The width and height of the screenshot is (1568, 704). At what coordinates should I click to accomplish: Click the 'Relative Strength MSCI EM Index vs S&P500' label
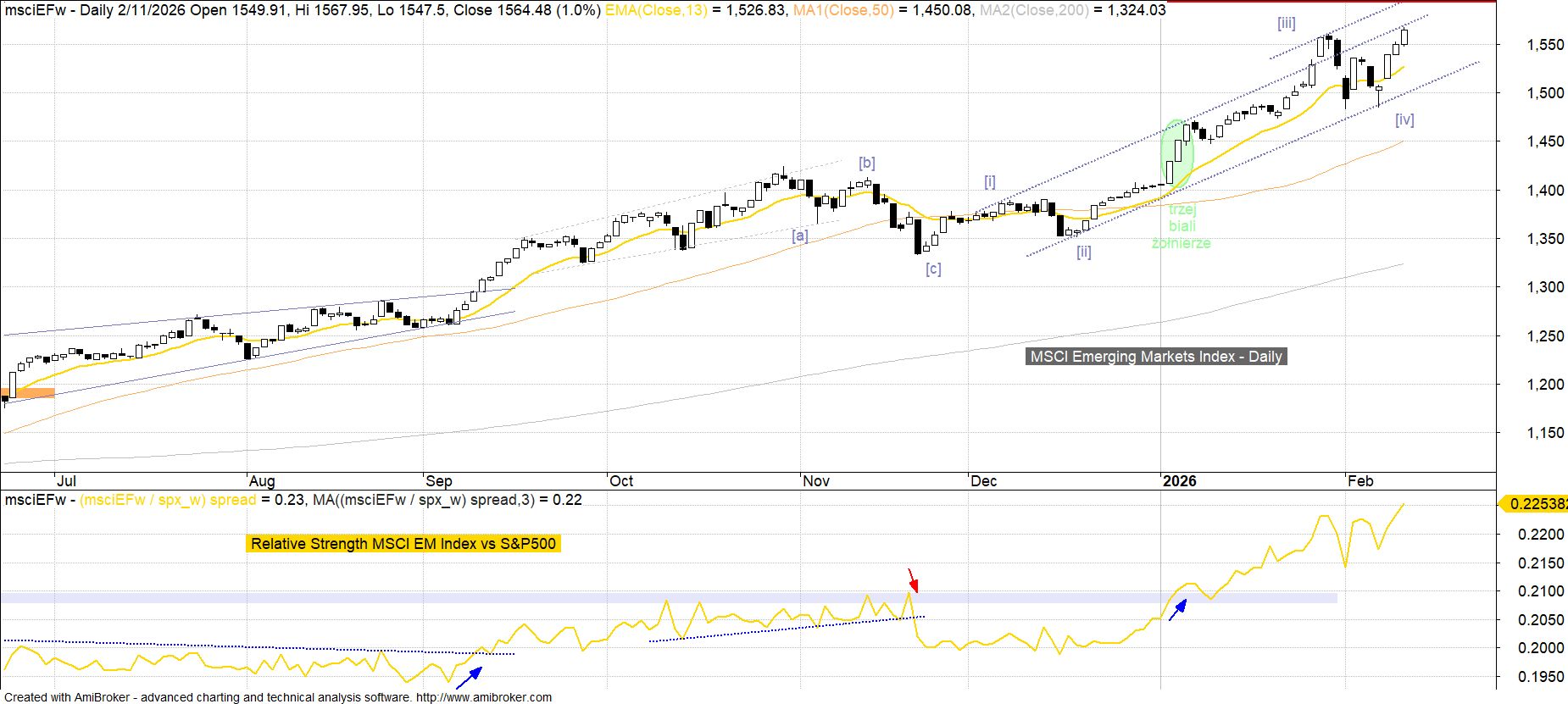coord(403,544)
